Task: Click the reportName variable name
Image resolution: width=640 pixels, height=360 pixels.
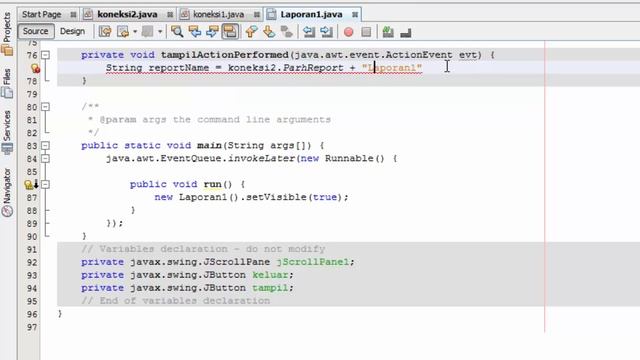Action: tap(179, 68)
